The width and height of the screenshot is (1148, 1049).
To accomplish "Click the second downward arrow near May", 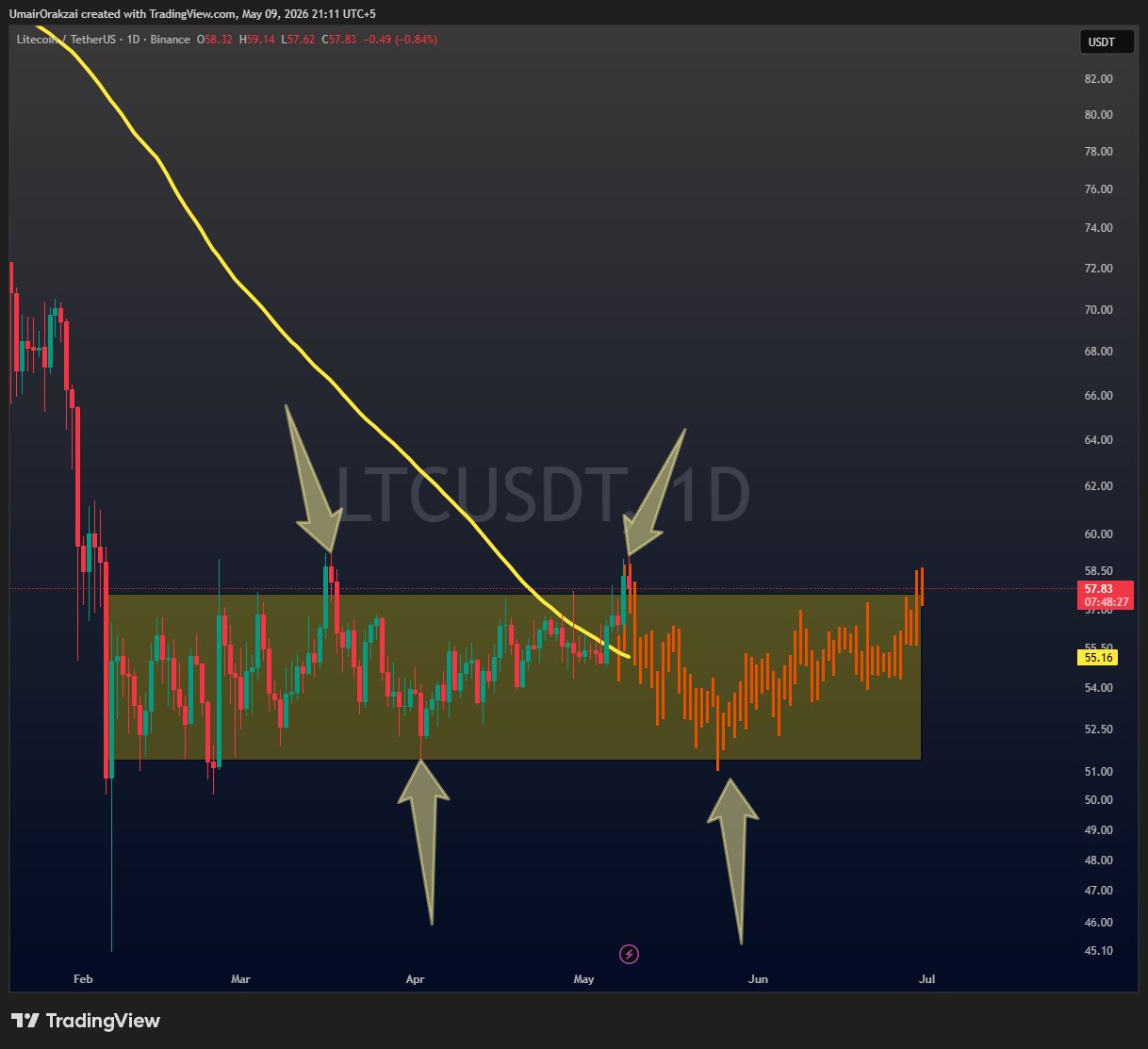I will coord(656,493).
